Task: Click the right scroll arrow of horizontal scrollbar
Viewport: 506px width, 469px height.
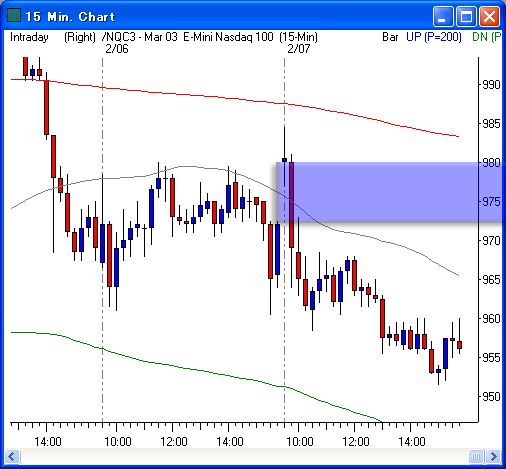Action: point(493,456)
